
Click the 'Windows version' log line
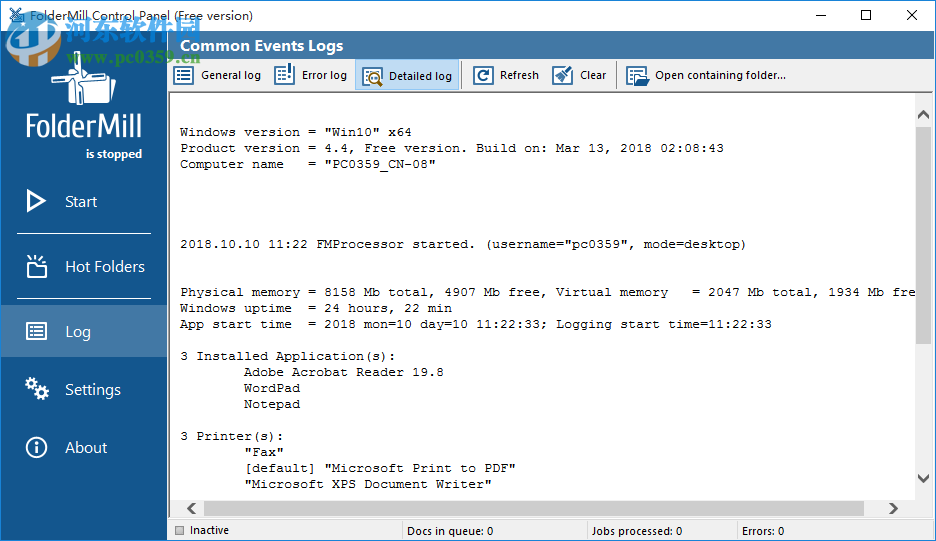pos(296,132)
